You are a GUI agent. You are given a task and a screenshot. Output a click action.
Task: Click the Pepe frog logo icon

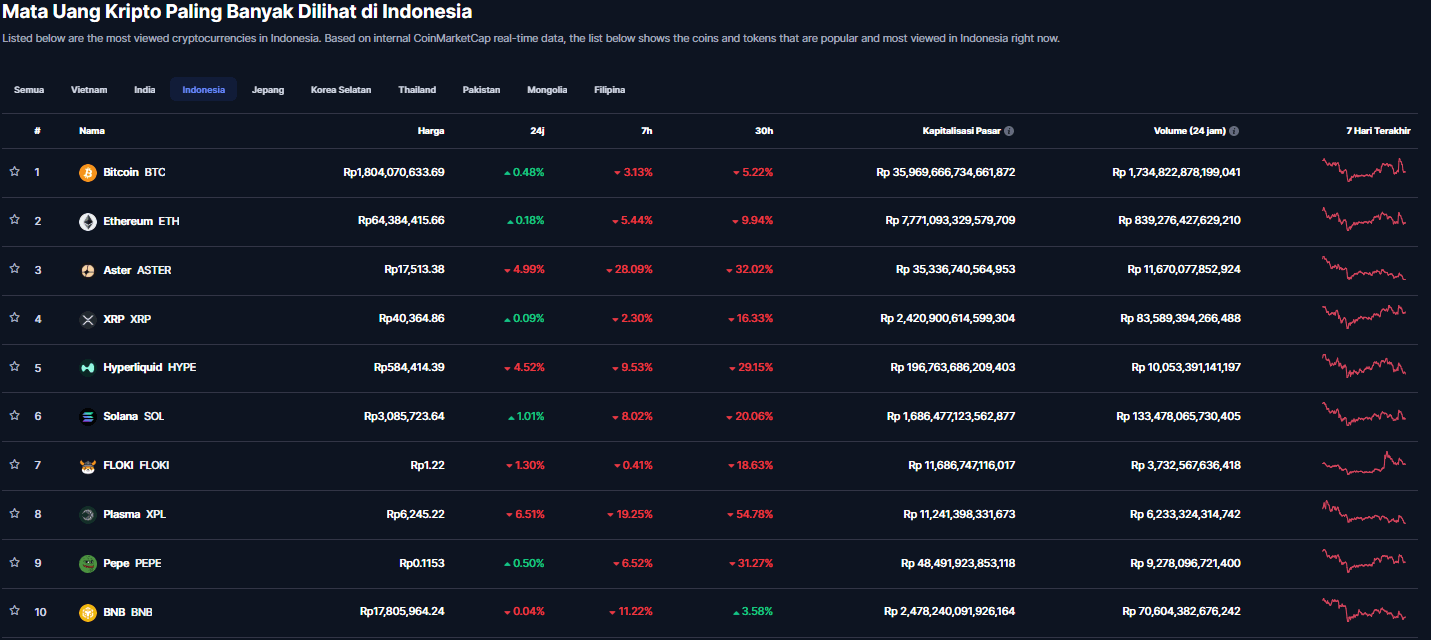pos(87,563)
